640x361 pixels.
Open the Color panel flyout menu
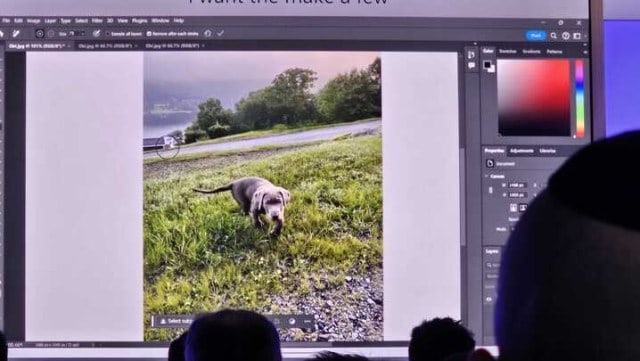[585, 52]
